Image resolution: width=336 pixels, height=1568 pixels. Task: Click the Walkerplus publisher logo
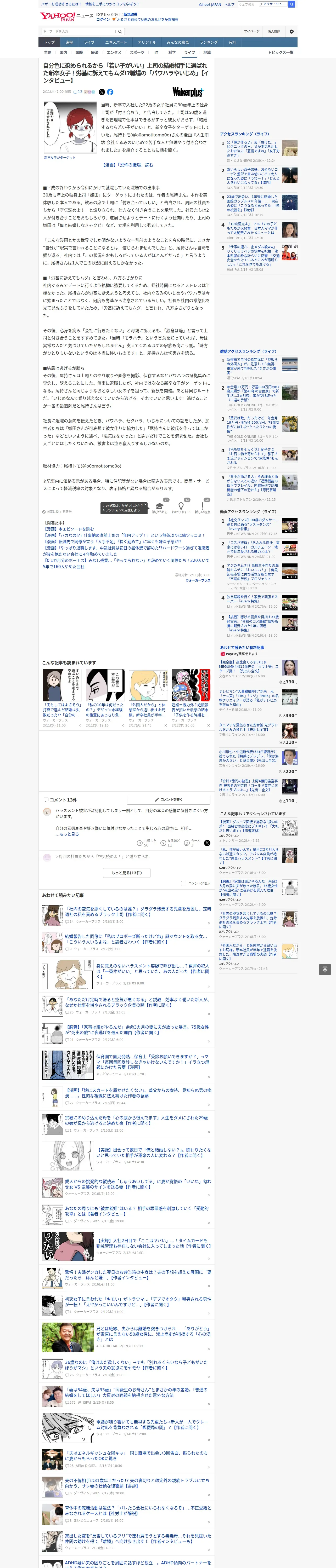click(188, 92)
